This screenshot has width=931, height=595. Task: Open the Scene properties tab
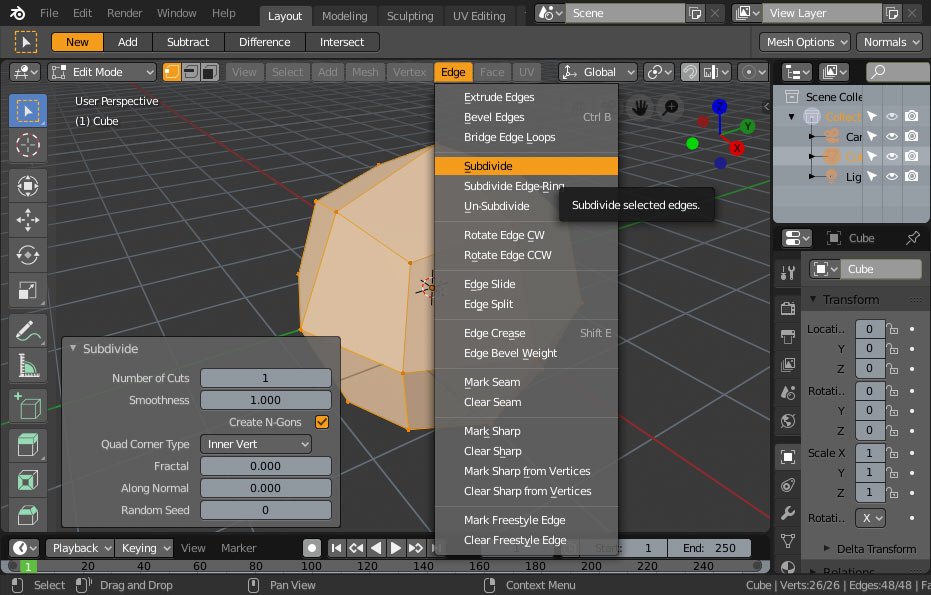click(x=788, y=393)
